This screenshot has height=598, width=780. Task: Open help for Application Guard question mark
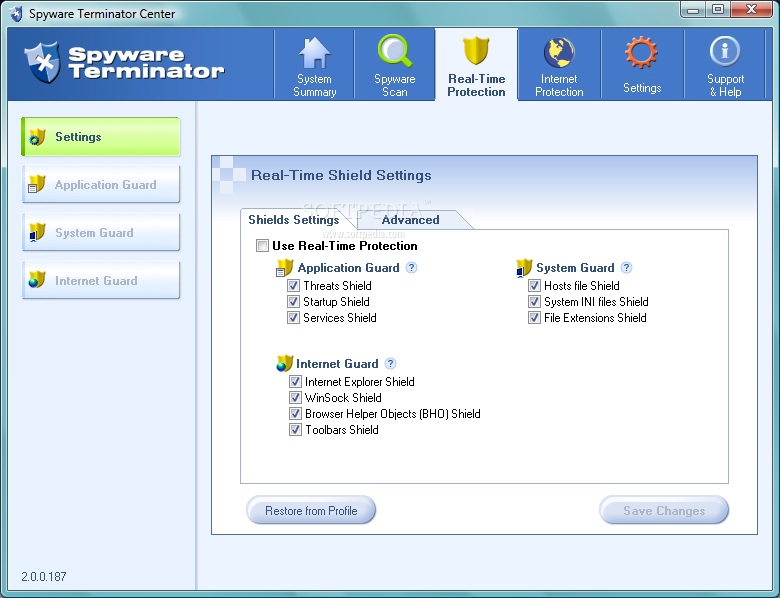point(411,268)
